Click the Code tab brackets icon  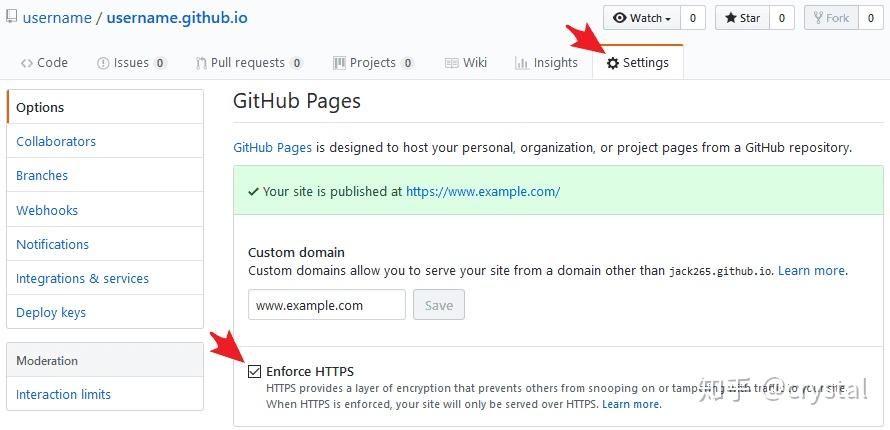pyautogui.click(x=27, y=63)
